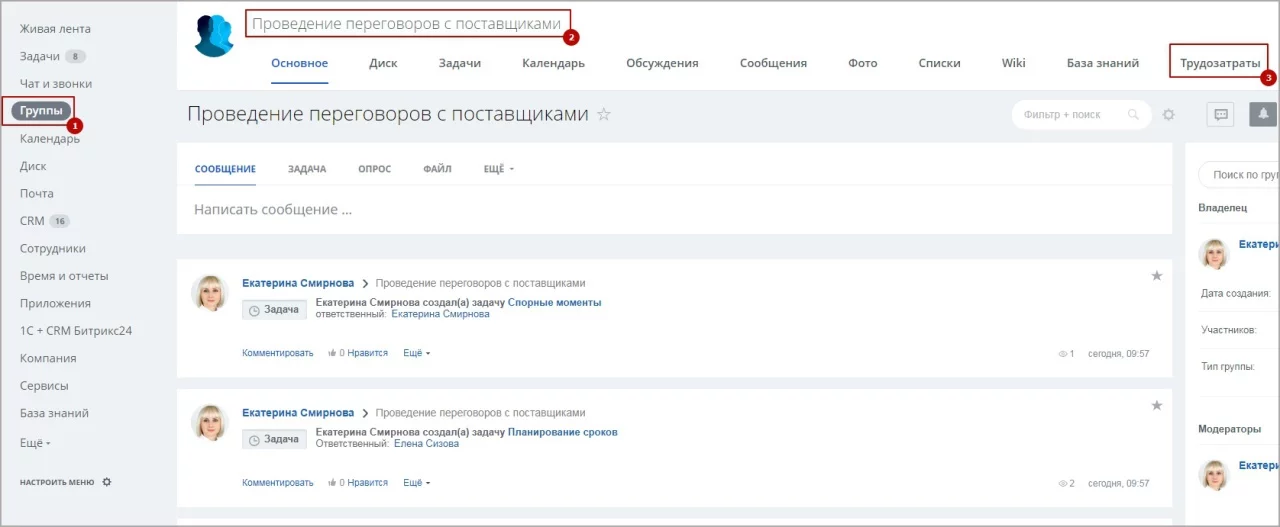The image size is (1280, 527).
Task: Click the group avatar icon in header
Action: (x=214, y=36)
